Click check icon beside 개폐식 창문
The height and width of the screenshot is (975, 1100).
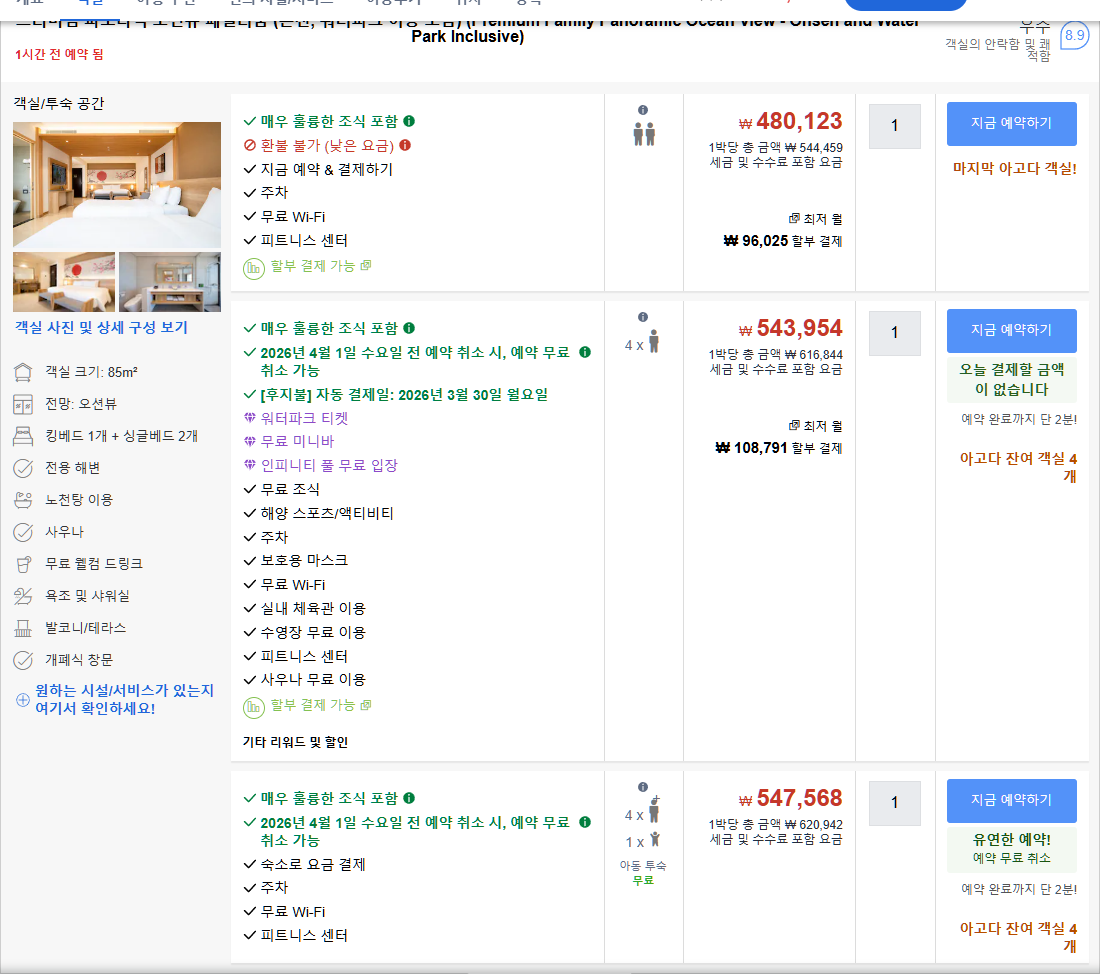[23, 660]
